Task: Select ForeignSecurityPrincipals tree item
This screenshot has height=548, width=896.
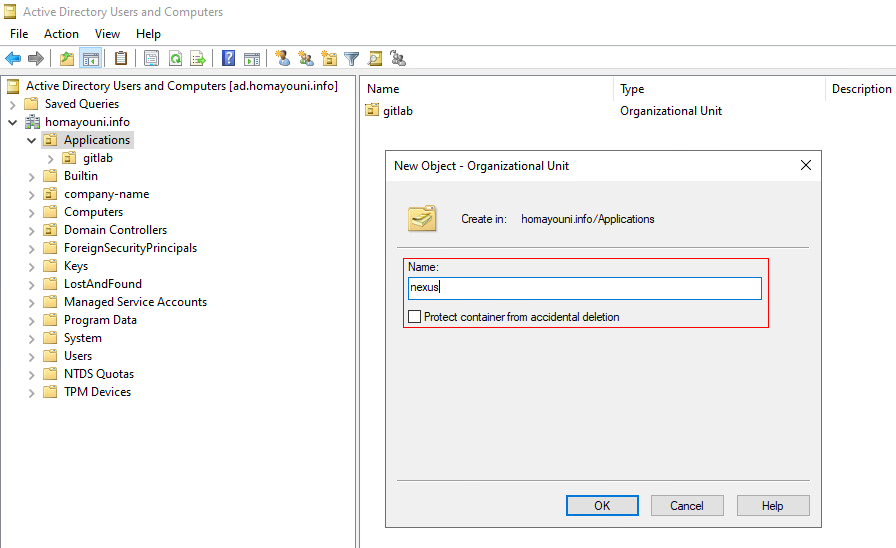Action: [130, 248]
